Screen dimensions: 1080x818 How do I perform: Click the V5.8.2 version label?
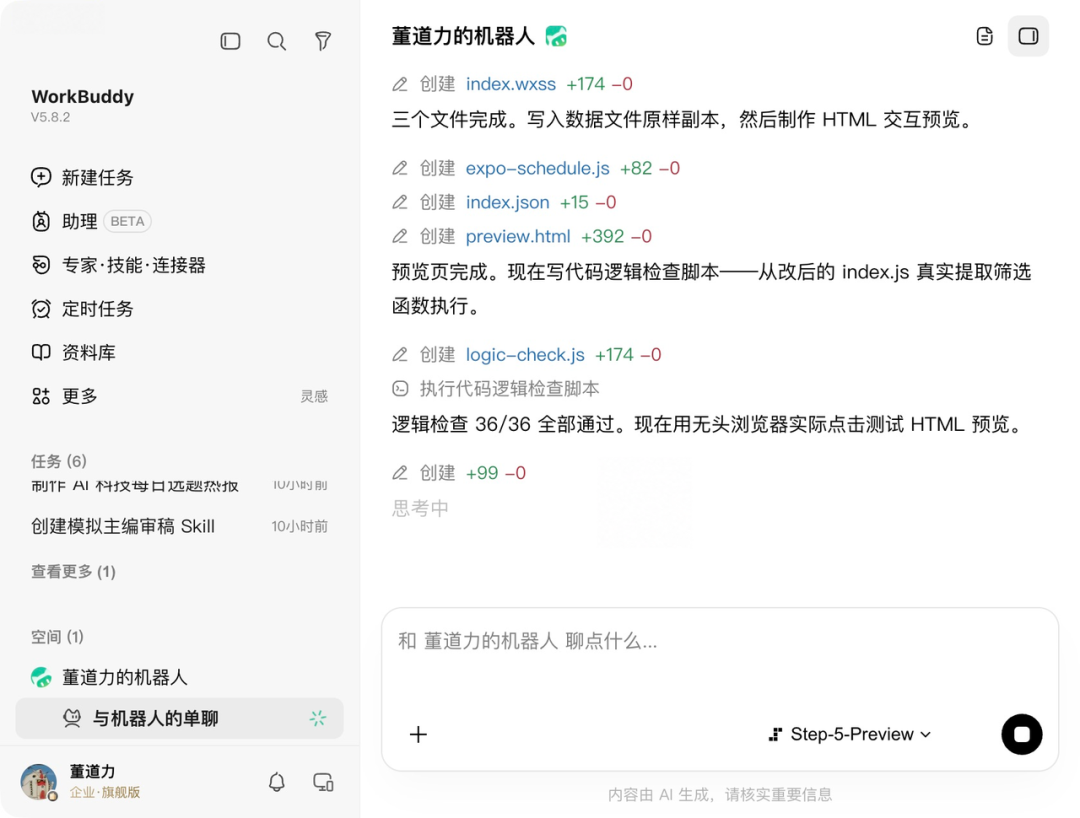50,117
